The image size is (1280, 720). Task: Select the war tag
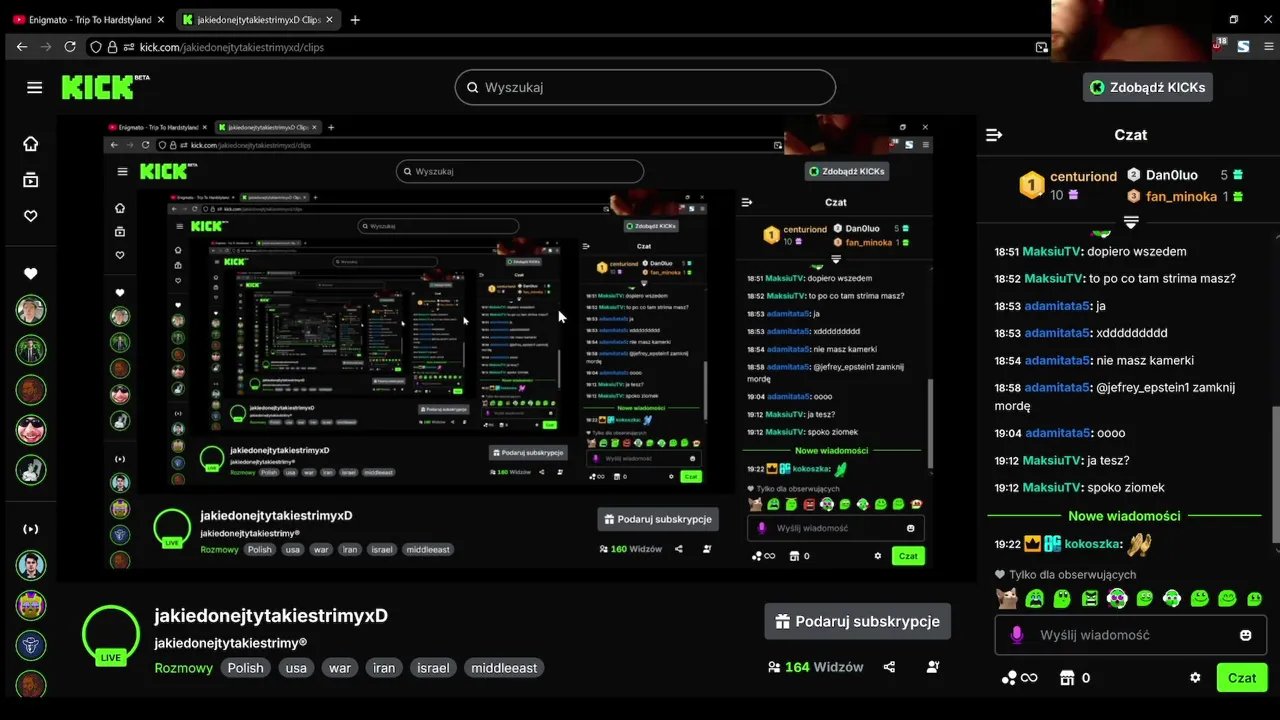[340, 668]
